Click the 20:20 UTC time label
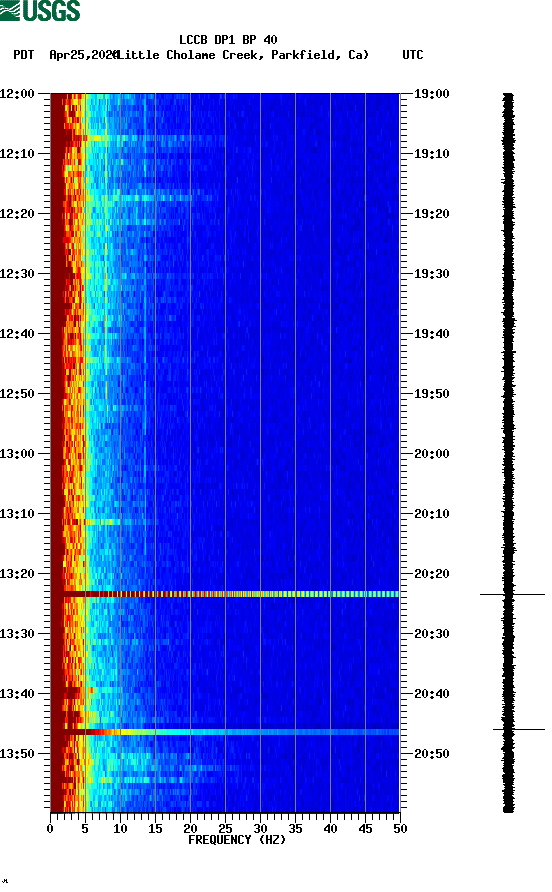 (x=432, y=573)
